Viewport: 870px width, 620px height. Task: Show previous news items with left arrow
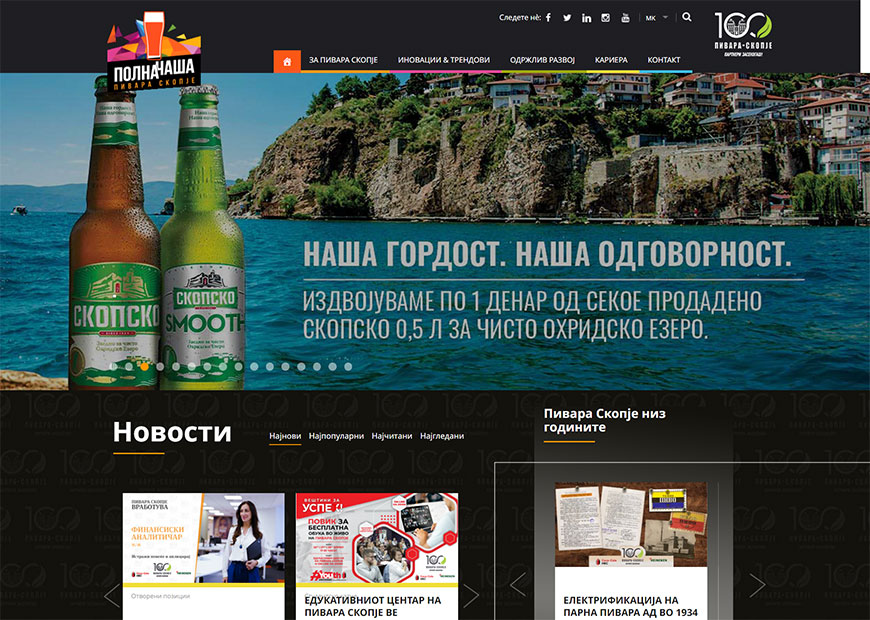112,596
